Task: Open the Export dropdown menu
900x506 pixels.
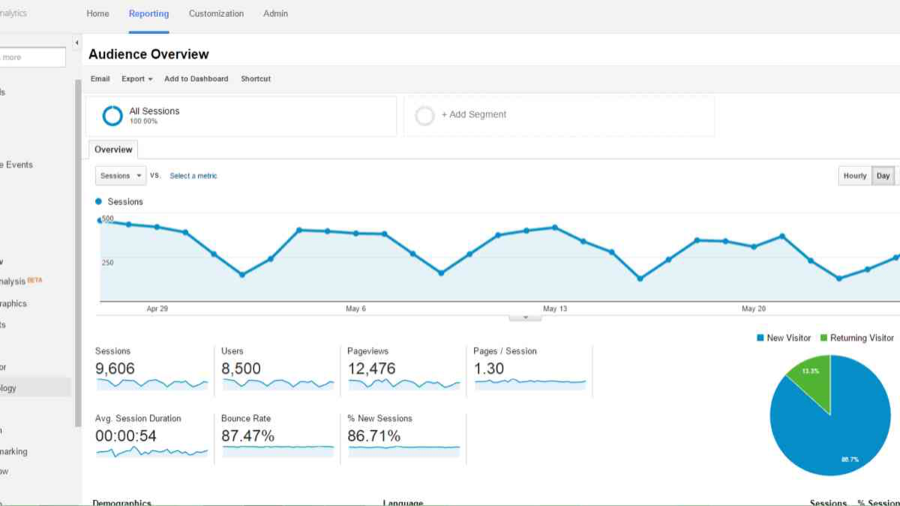Action: coord(137,79)
